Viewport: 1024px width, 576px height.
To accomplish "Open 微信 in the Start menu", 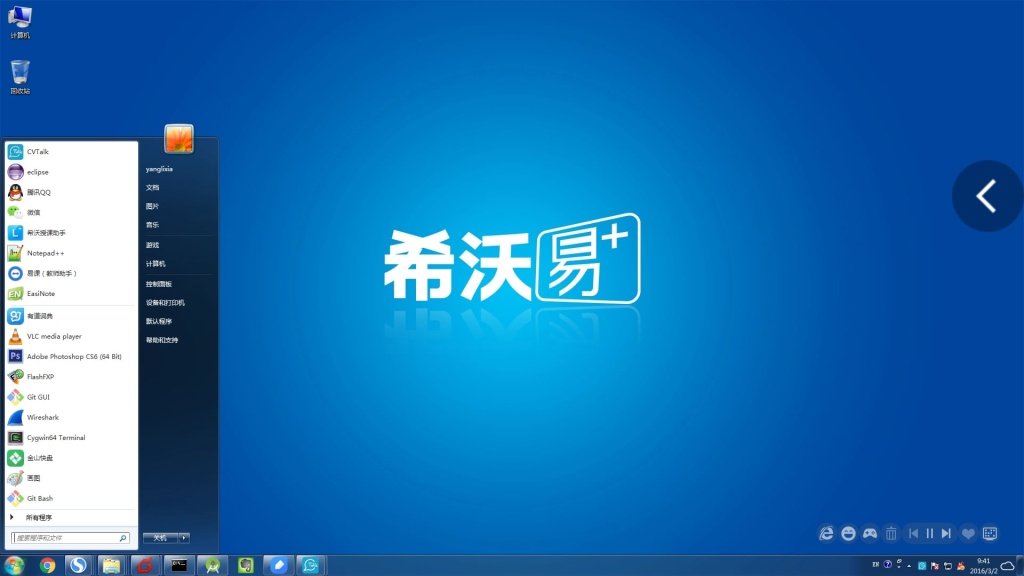I will 71,212.
